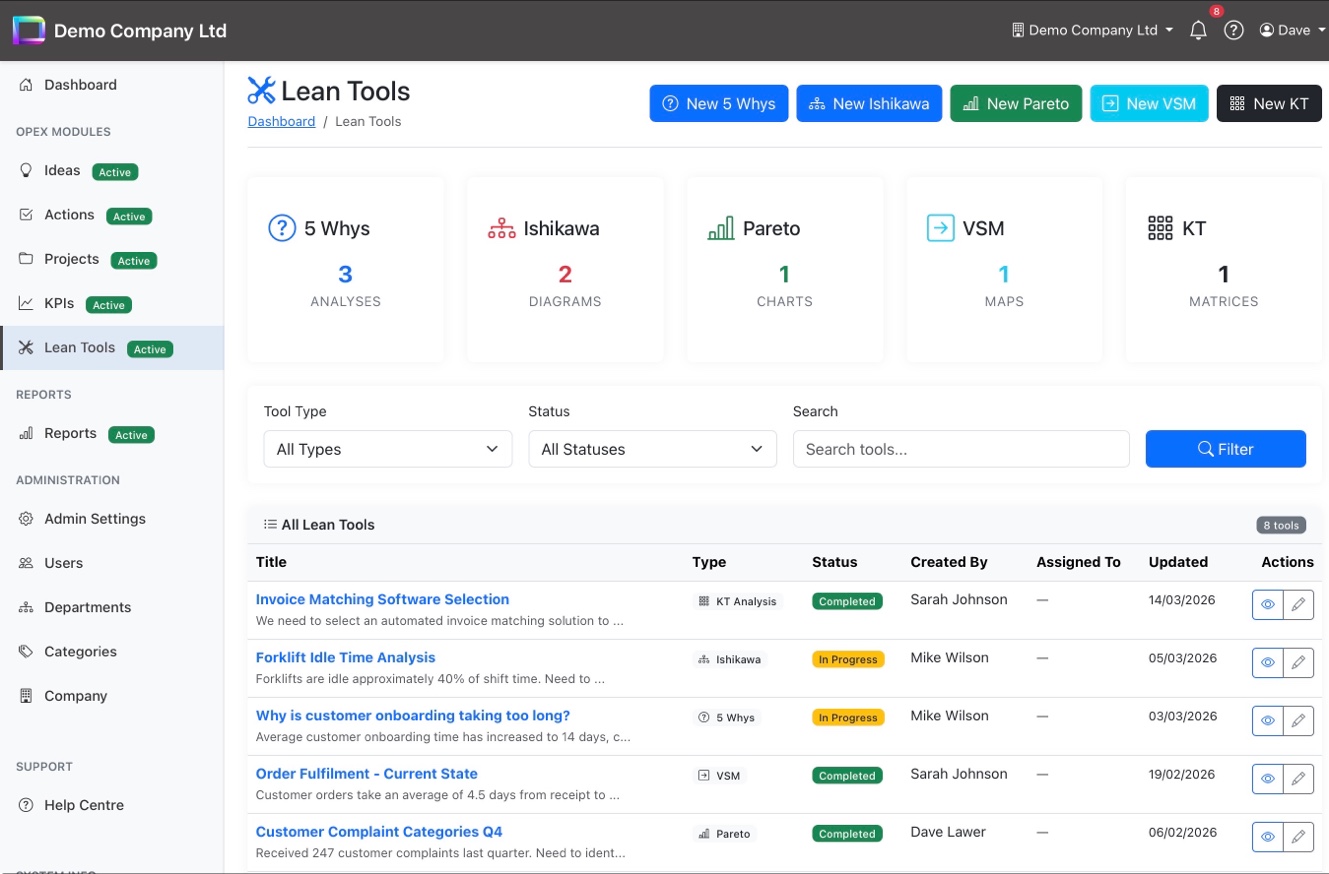Click inside the Search tools field
Image resolution: width=1329 pixels, height=874 pixels.
961,449
